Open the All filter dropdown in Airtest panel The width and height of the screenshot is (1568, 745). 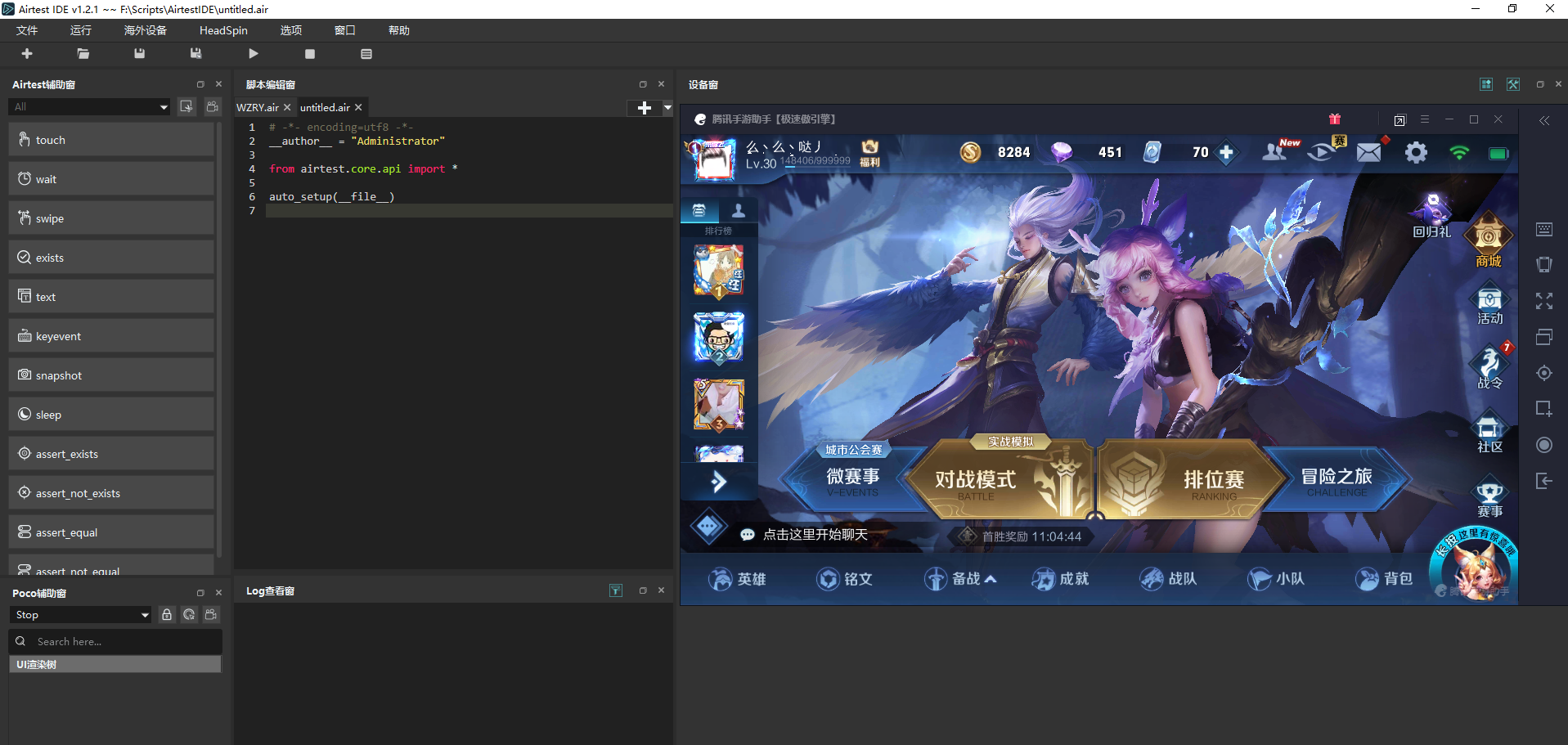(90, 107)
